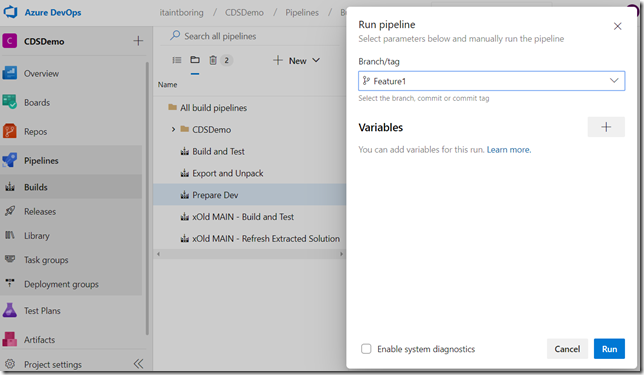Open Deployment groups in sidebar
The image size is (644, 375).
tap(61, 284)
